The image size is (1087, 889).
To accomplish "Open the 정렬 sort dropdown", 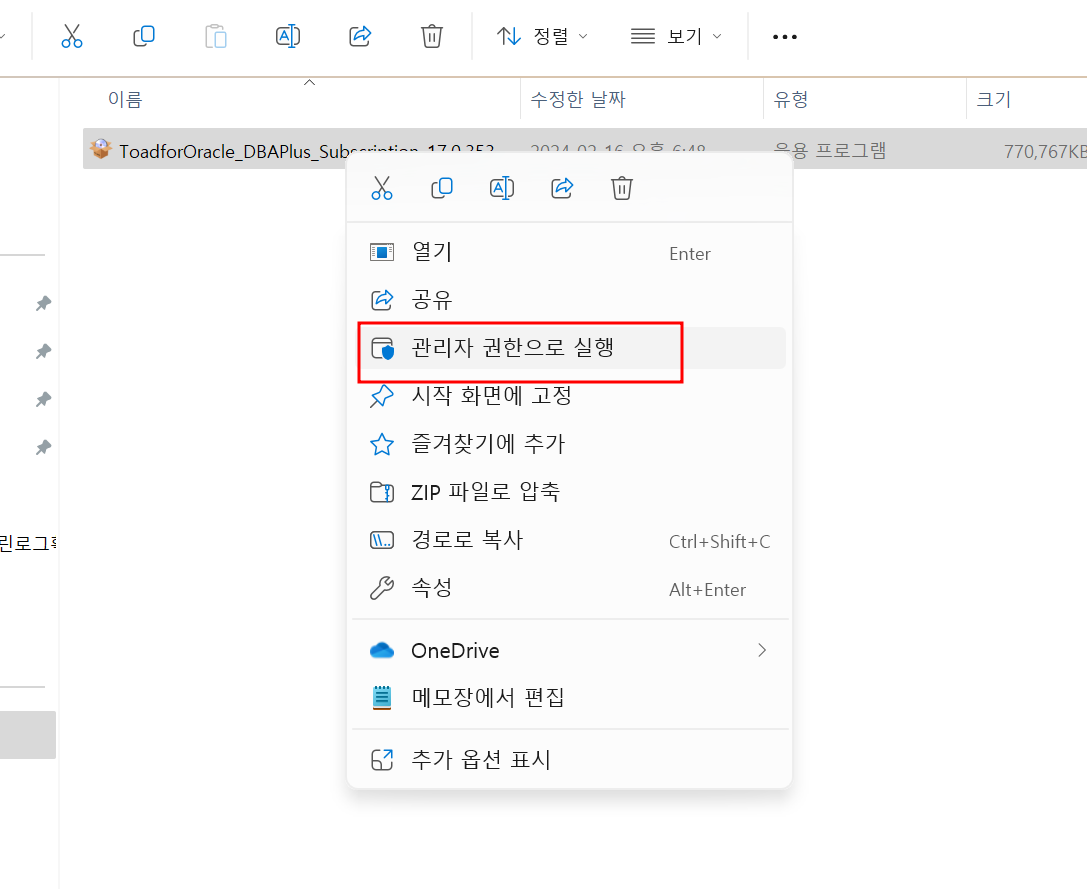I will point(542,36).
